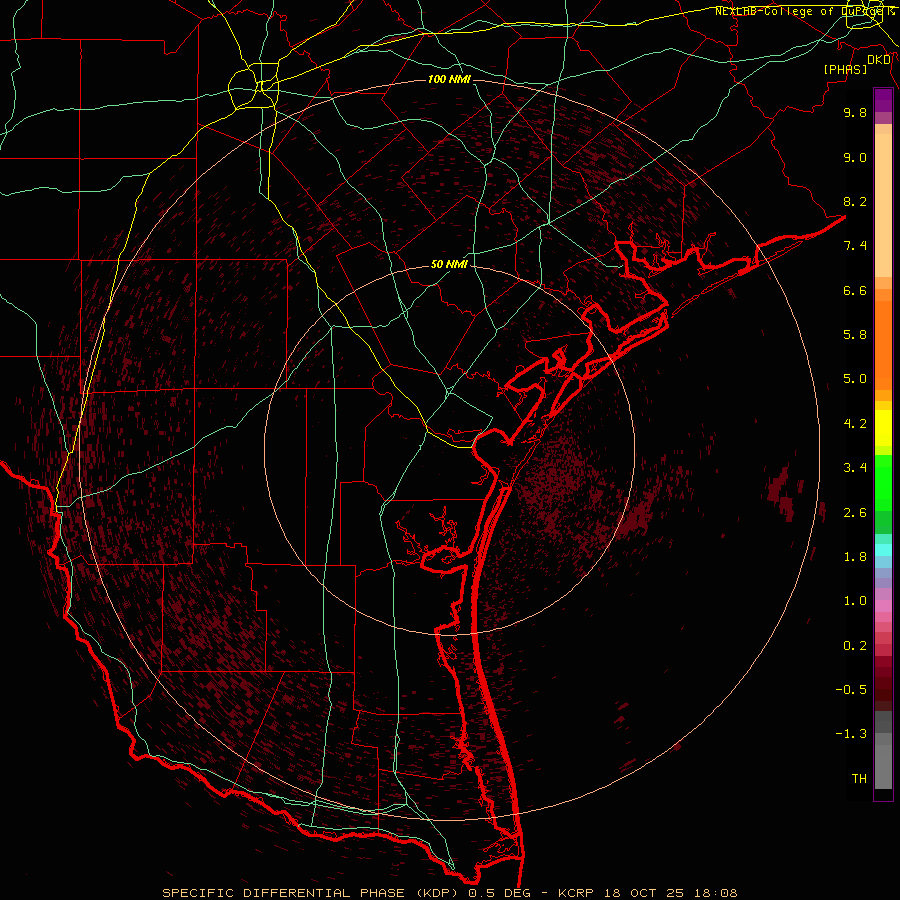Click the 4.2 legend value

point(855,424)
